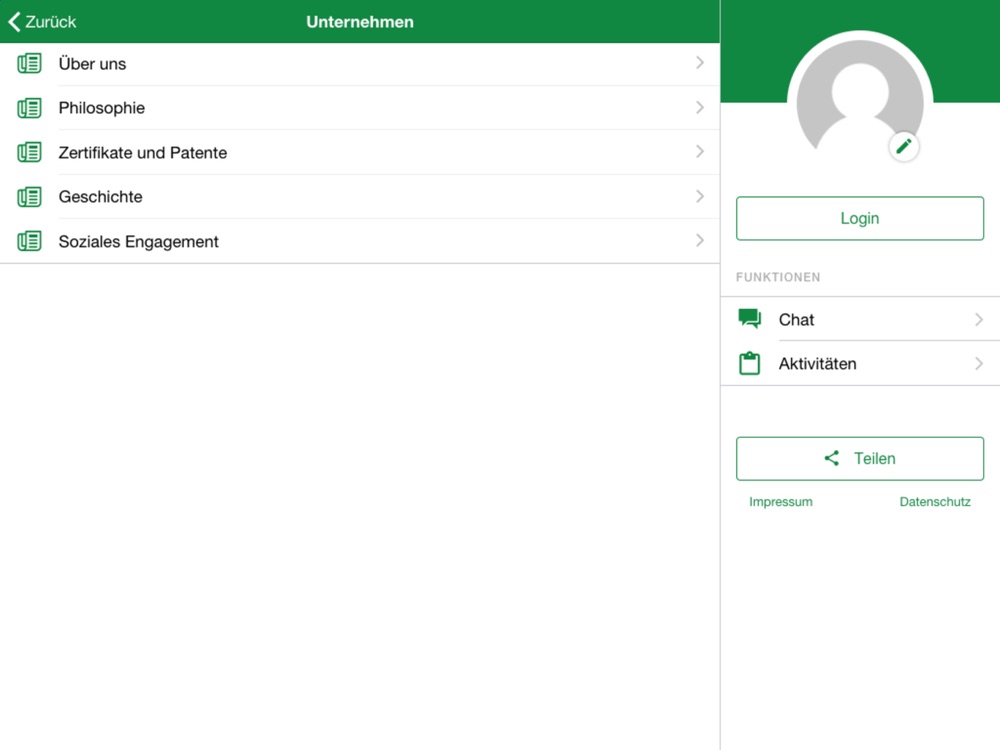Open the Über uns entry

360,64
